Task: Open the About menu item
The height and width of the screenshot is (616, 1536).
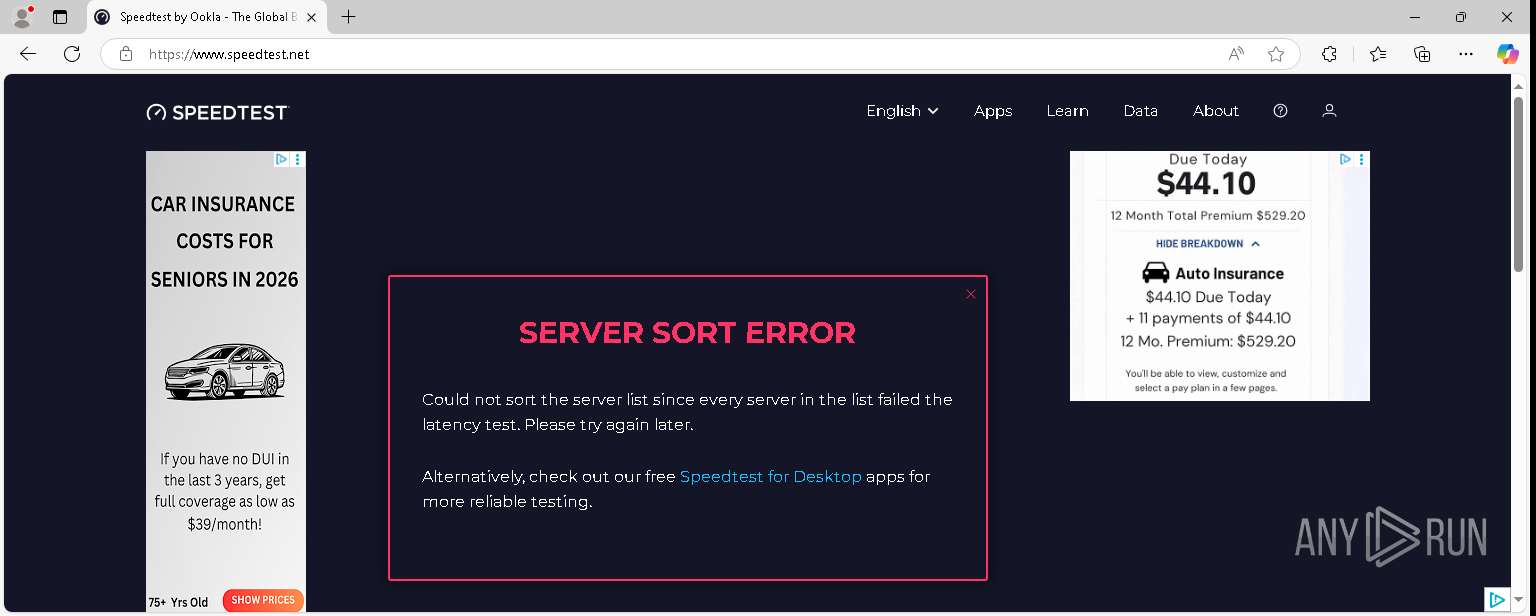Action: (1216, 111)
